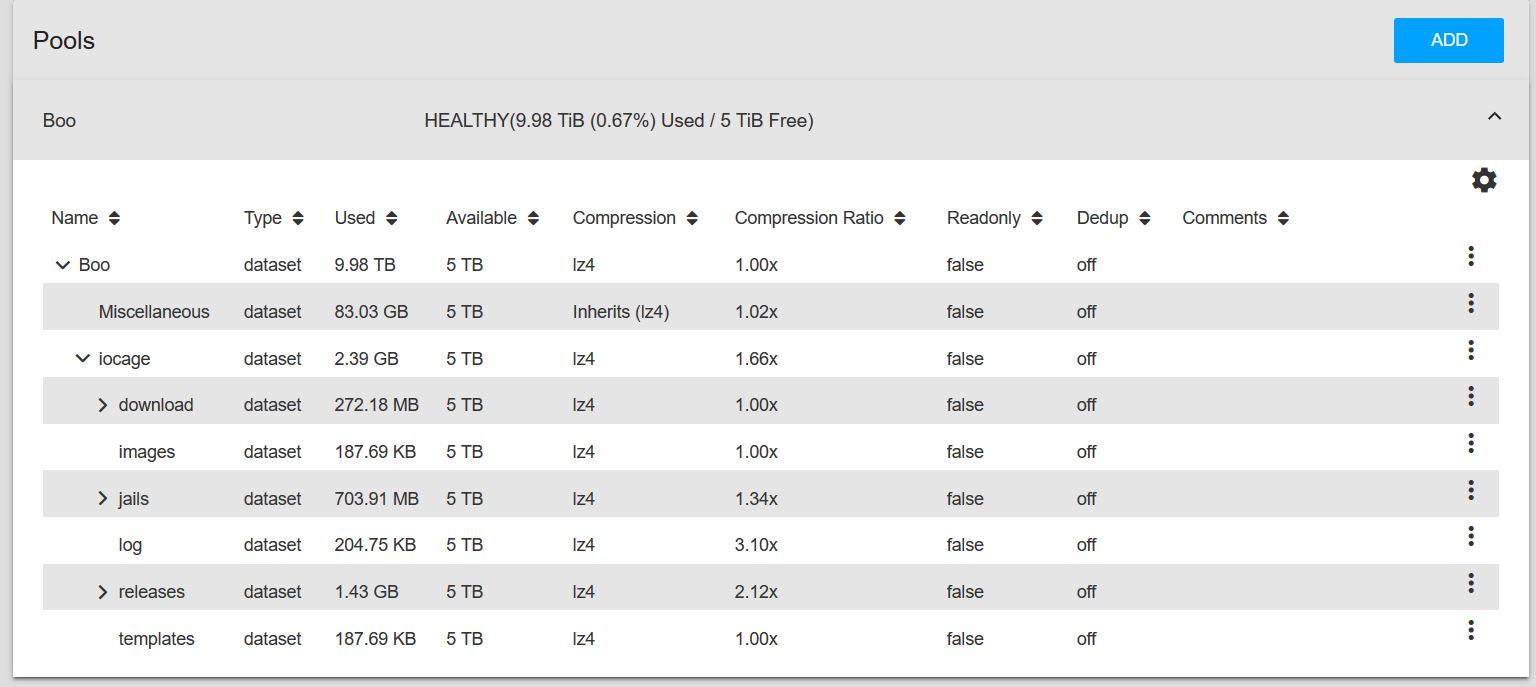This screenshot has height=687, width=1536.
Task: Open three-dot menu for log dataset
Action: (1471, 536)
